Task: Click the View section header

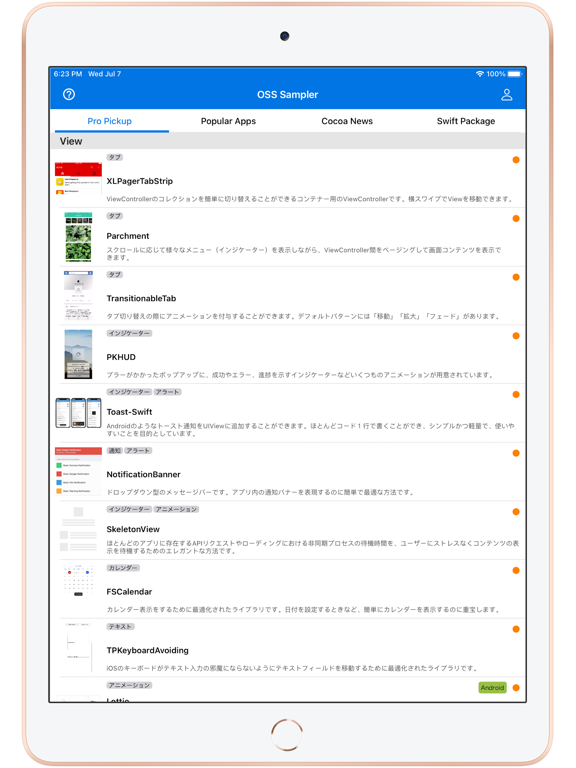Action: tap(288, 141)
